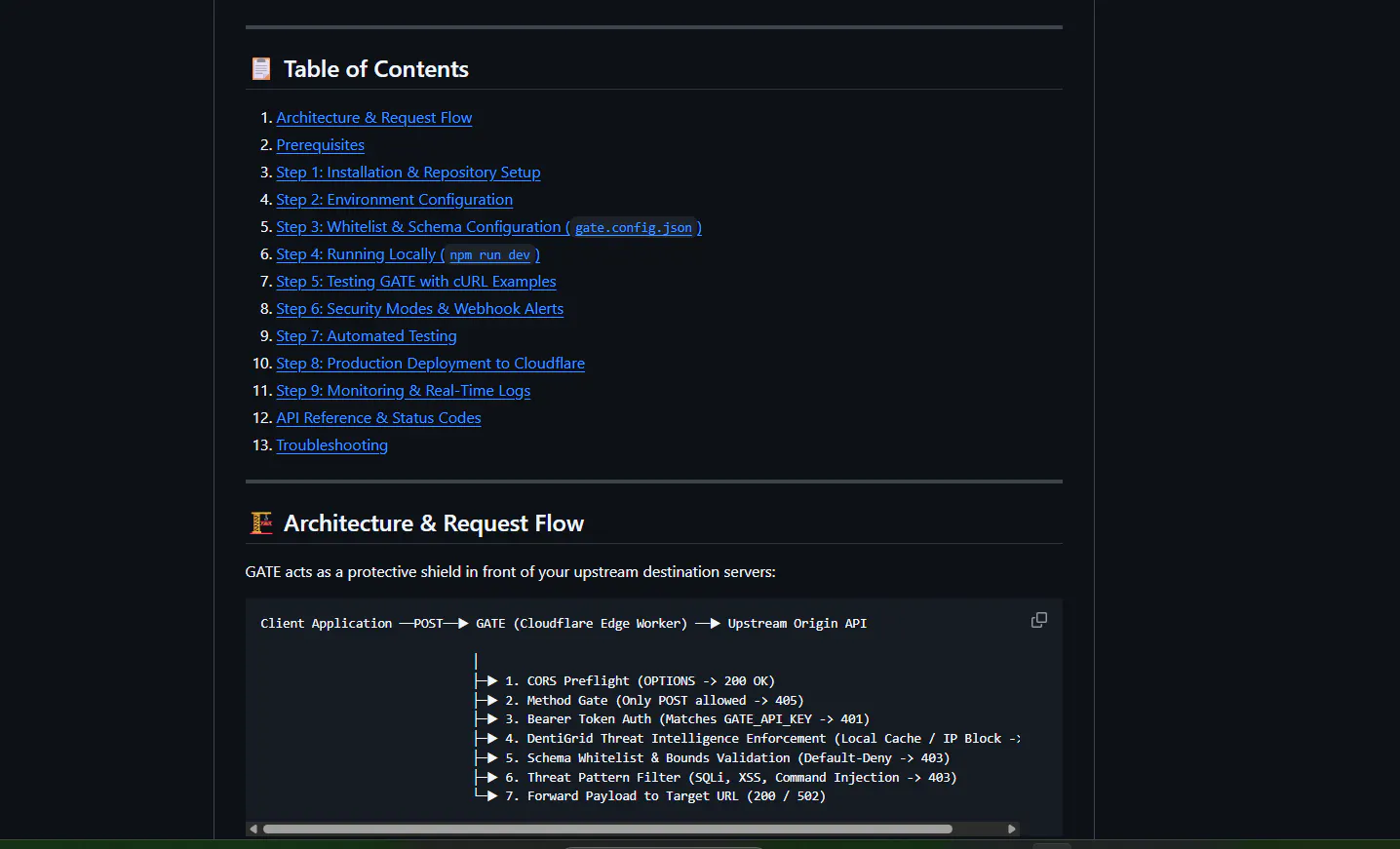
Task: Open Step 8 Production Deployment to Cloudflare
Action: 430,363
